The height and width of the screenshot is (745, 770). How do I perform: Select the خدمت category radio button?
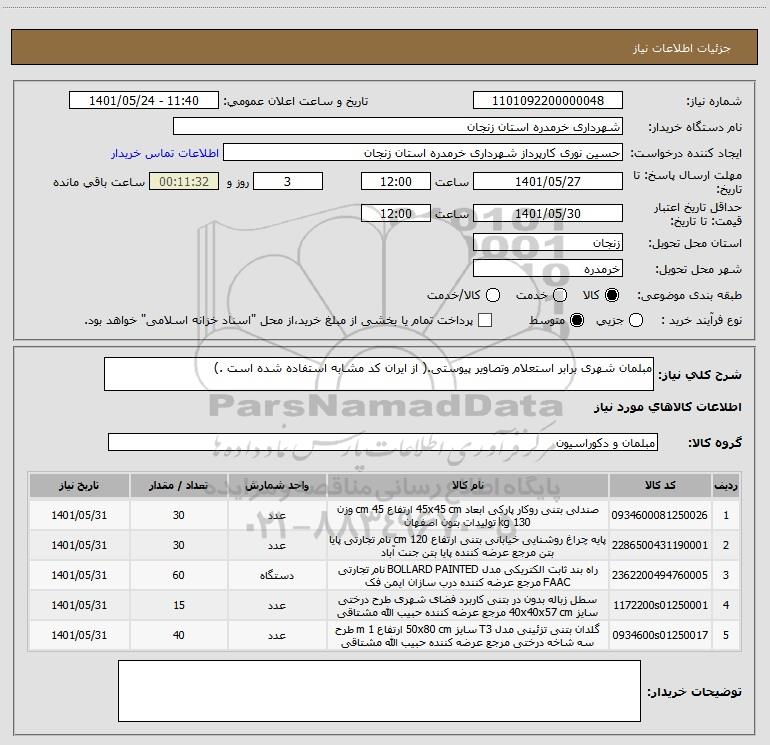(560, 295)
